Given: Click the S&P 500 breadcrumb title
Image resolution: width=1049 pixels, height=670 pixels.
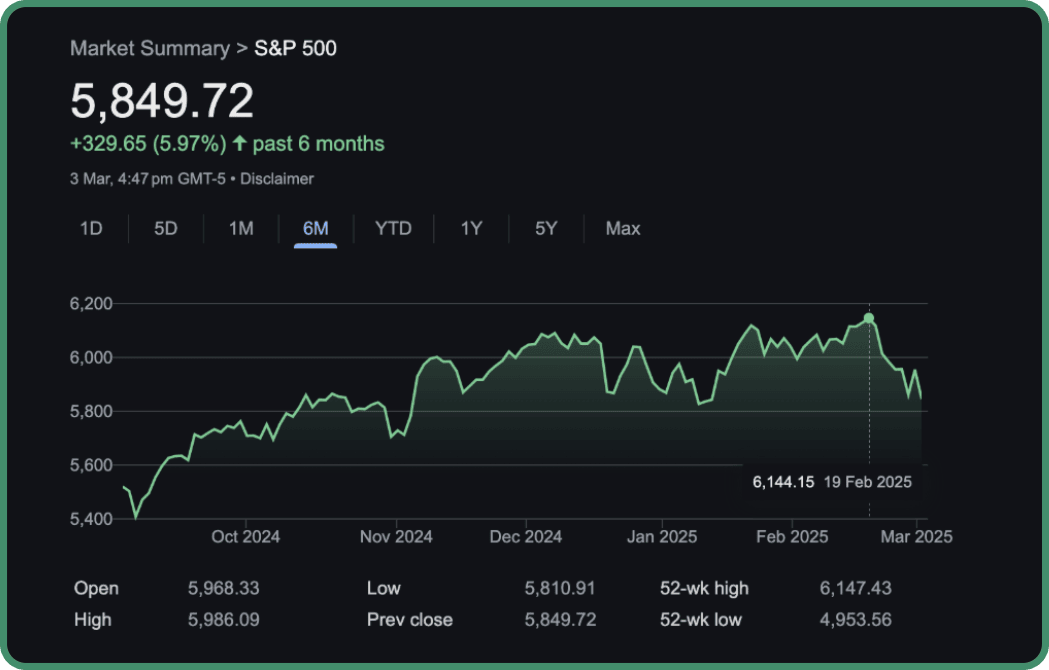Looking at the screenshot, I should coord(295,48).
